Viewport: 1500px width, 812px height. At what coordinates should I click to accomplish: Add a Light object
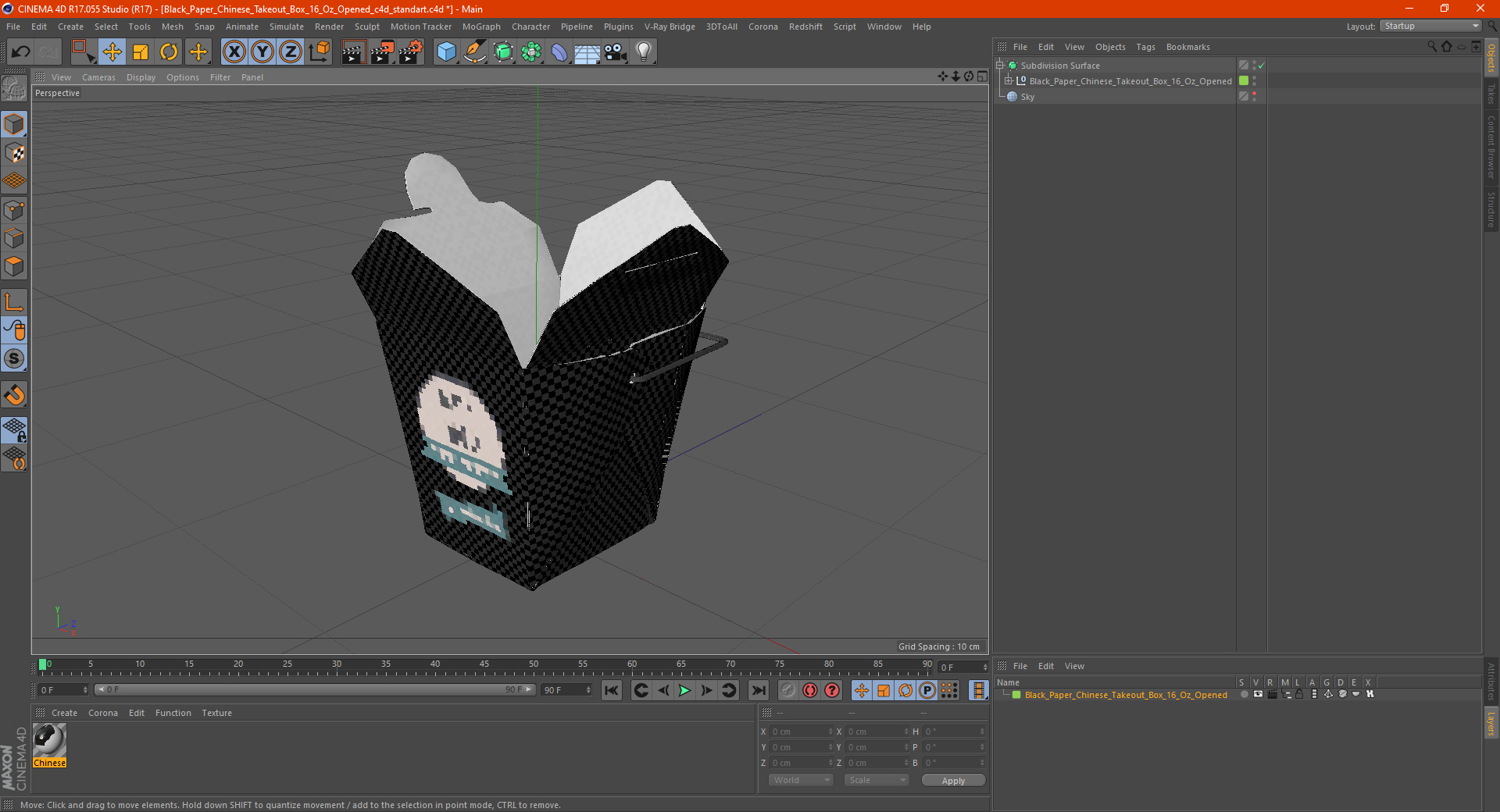(644, 52)
